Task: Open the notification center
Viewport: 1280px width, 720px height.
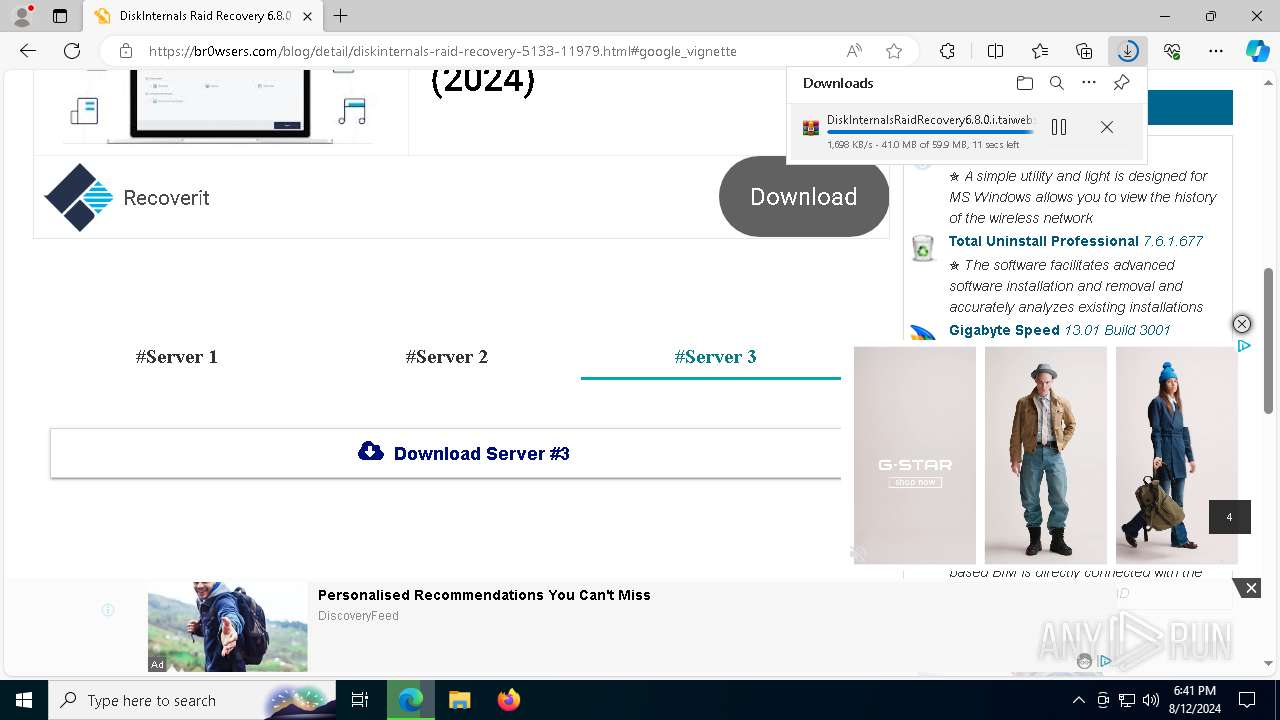Action: tap(1247, 700)
